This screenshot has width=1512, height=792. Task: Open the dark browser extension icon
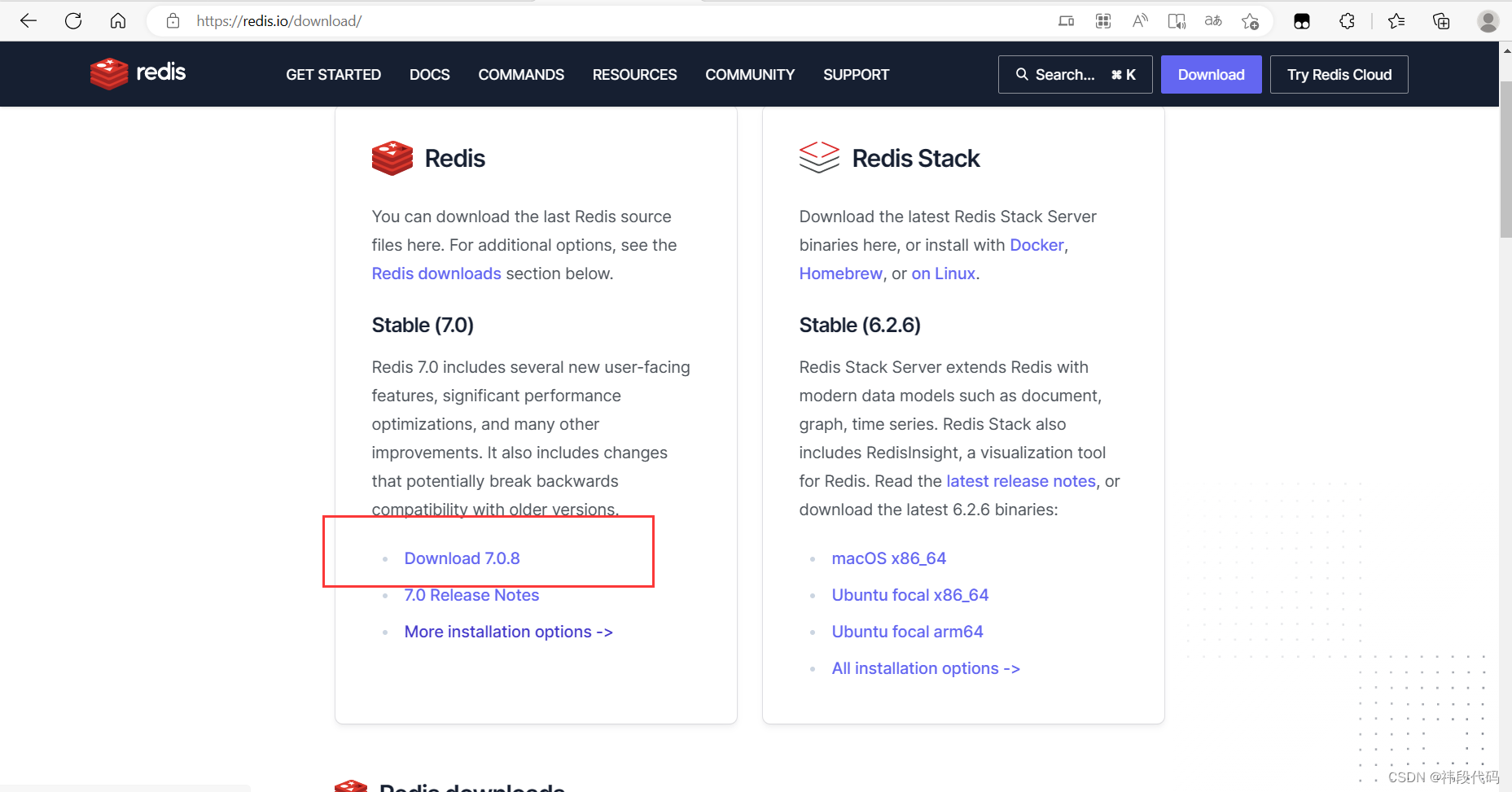[1302, 21]
